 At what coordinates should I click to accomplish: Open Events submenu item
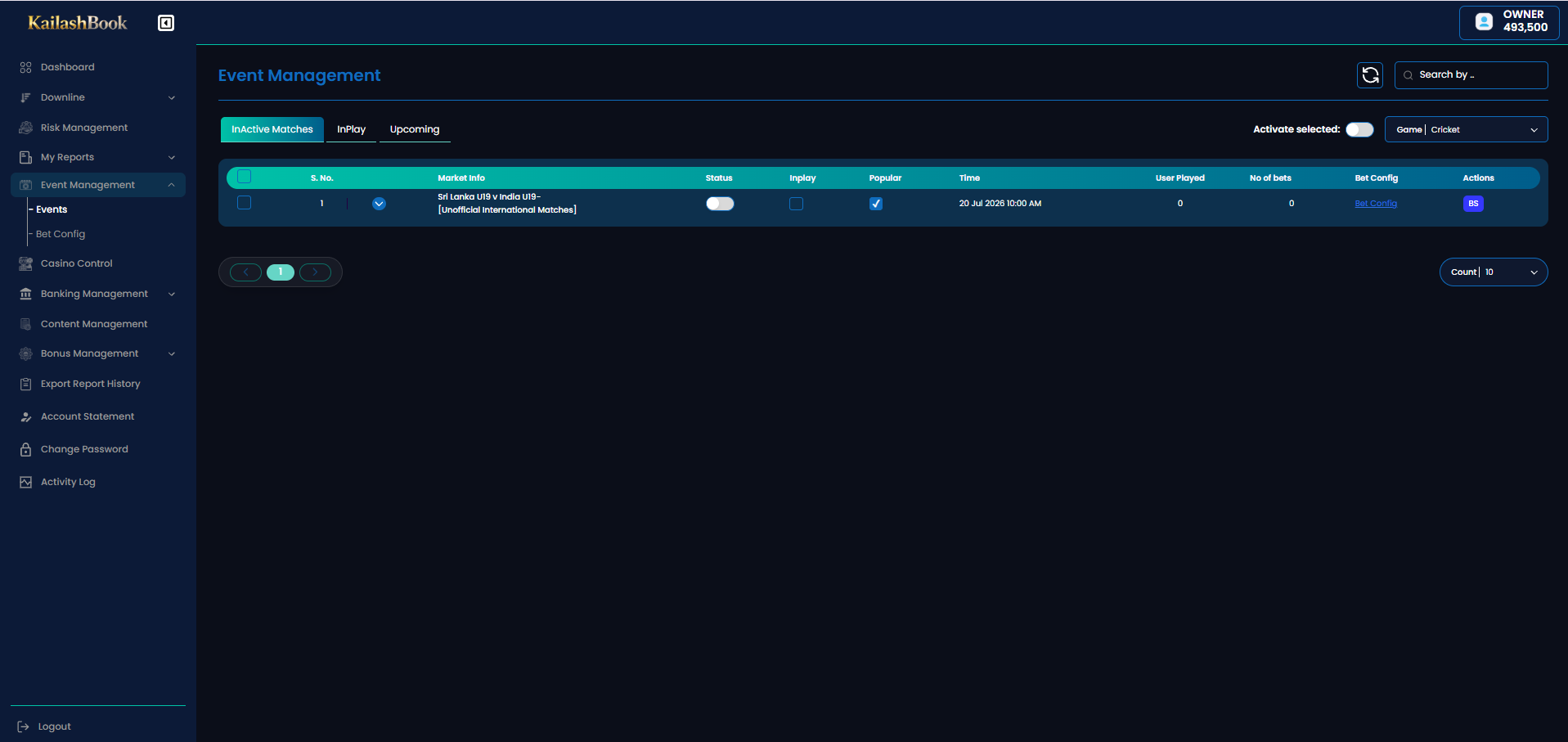coord(52,209)
